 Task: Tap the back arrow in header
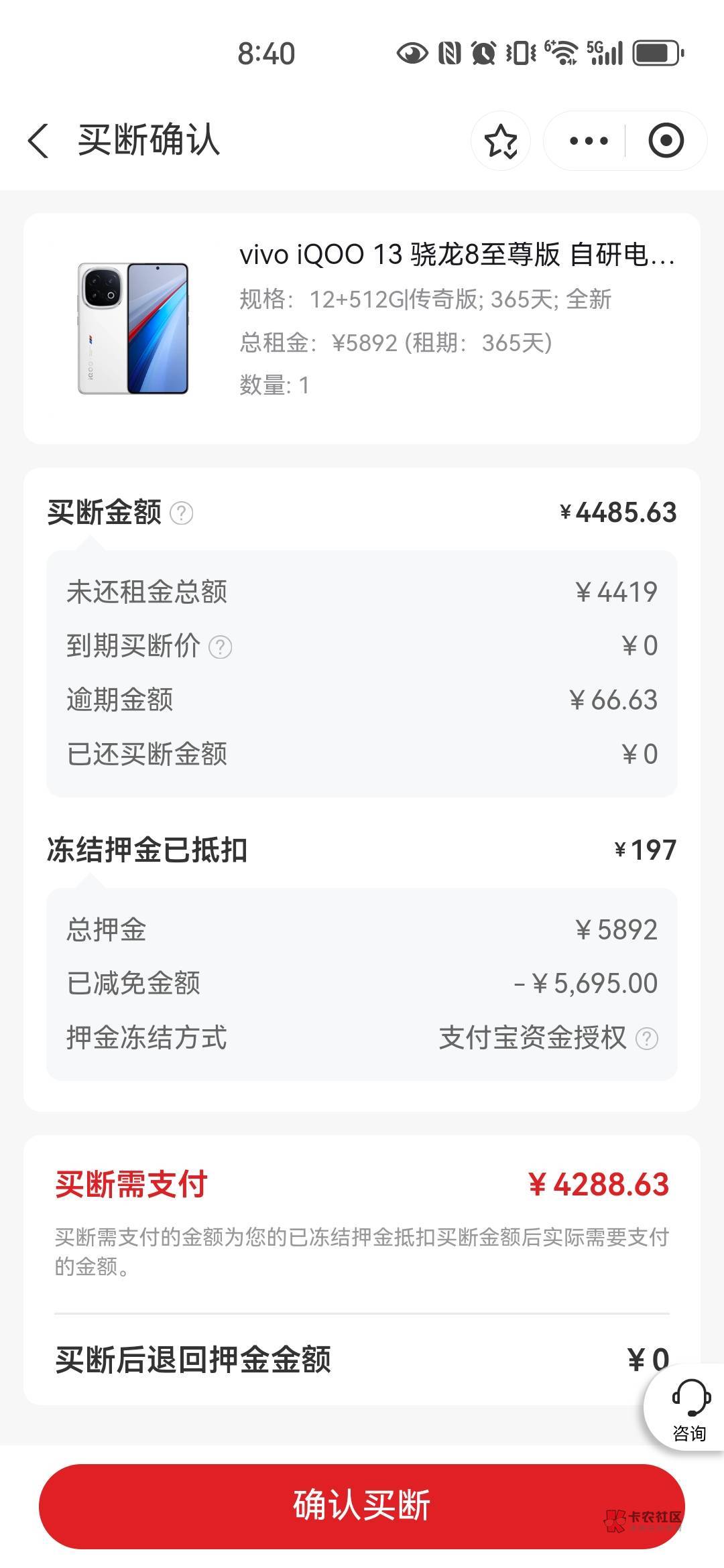(x=39, y=141)
